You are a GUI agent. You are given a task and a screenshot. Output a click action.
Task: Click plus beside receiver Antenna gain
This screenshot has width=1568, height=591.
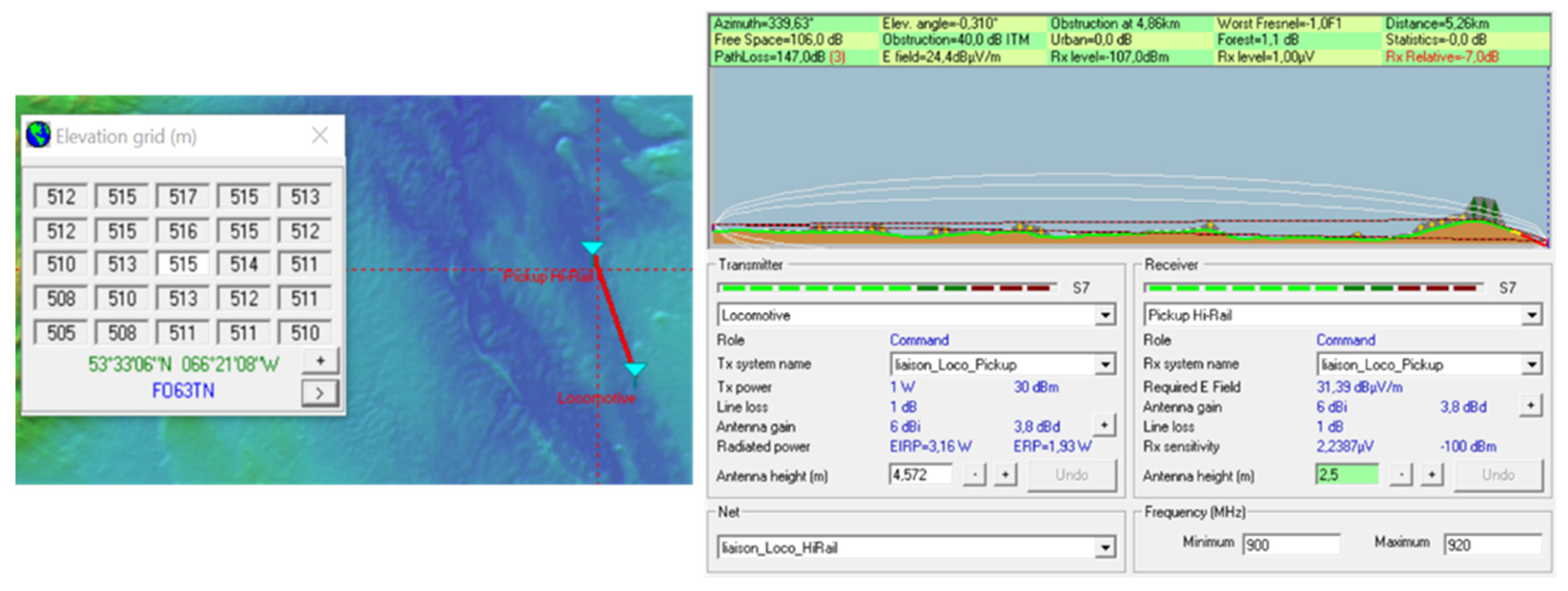pyautogui.click(x=1530, y=405)
